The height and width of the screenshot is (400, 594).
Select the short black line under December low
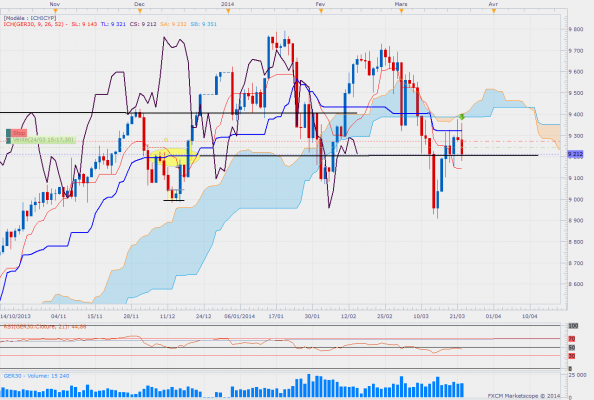(x=174, y=200)
